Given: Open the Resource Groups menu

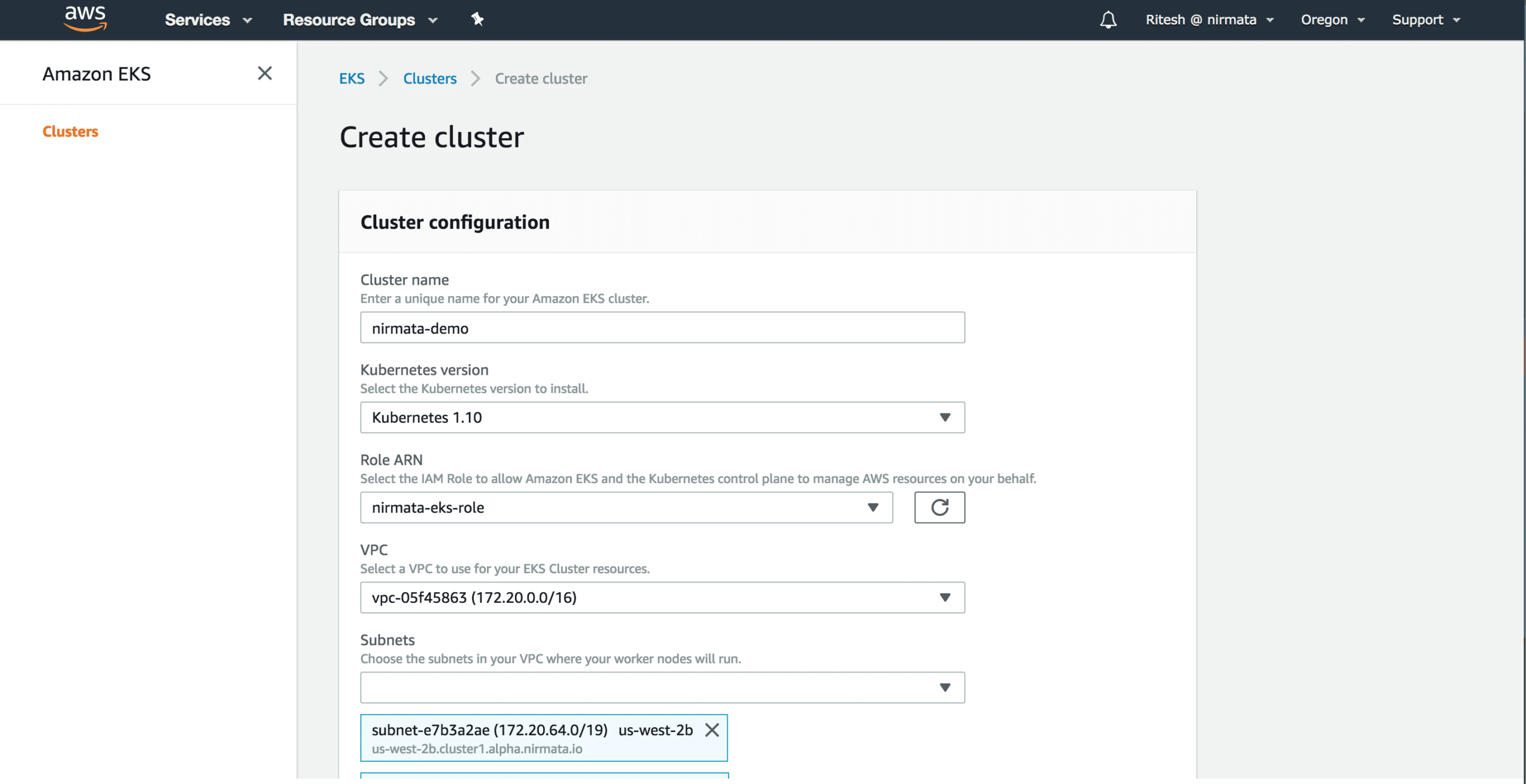Looking at the screenshot, I should click(360, 20).
